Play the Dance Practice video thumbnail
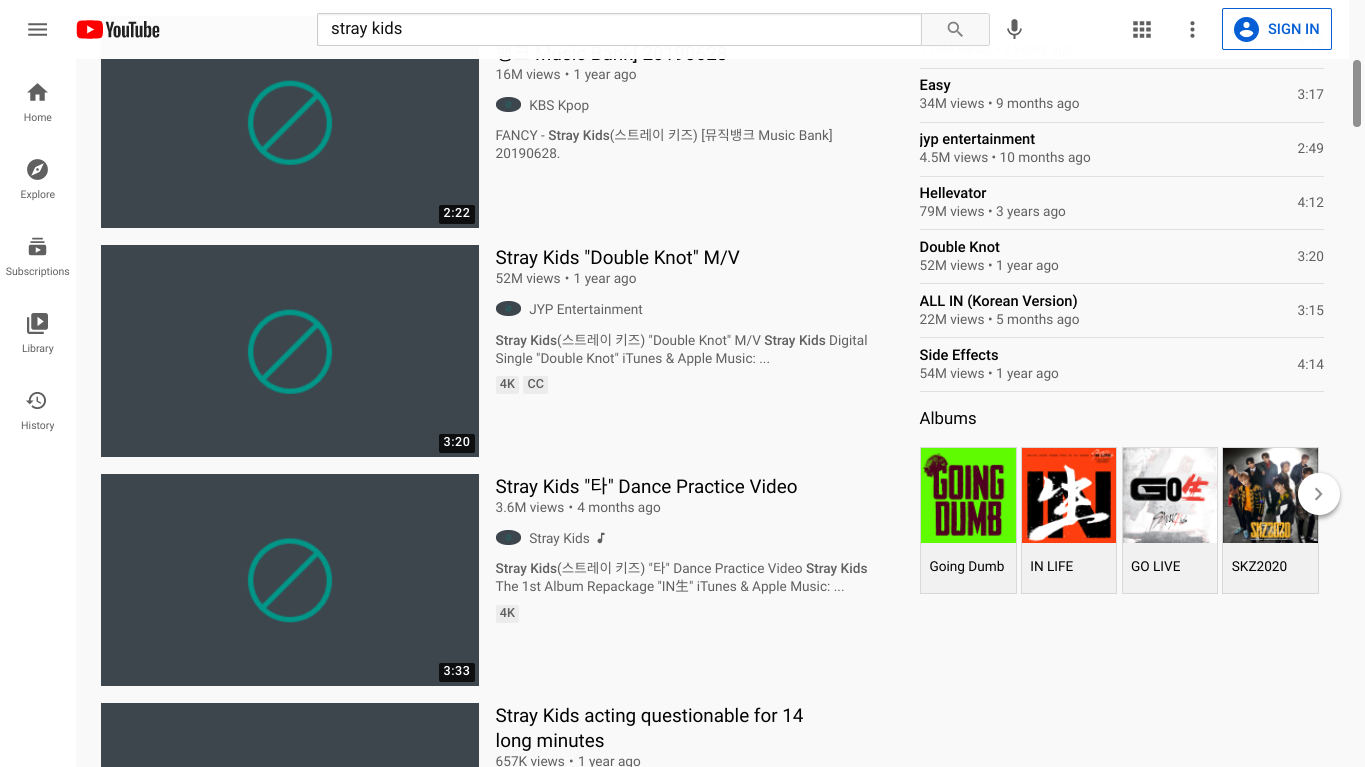The width and height of the screenshot is (1365, 767). (x=290, y=580)
